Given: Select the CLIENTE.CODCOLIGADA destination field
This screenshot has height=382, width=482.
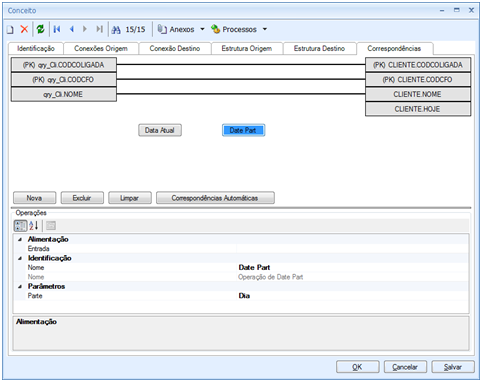Looking at the screenshot, I should point(418,65).
